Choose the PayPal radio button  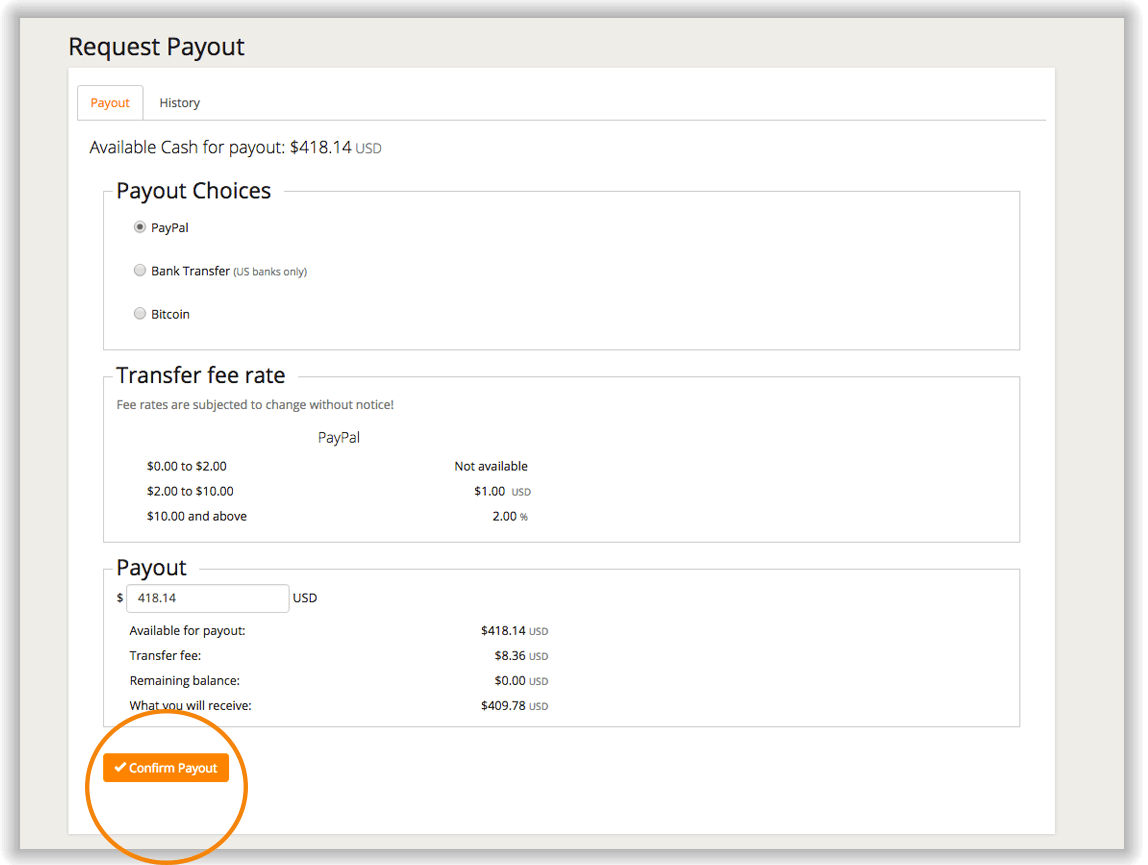coord(140,227)
